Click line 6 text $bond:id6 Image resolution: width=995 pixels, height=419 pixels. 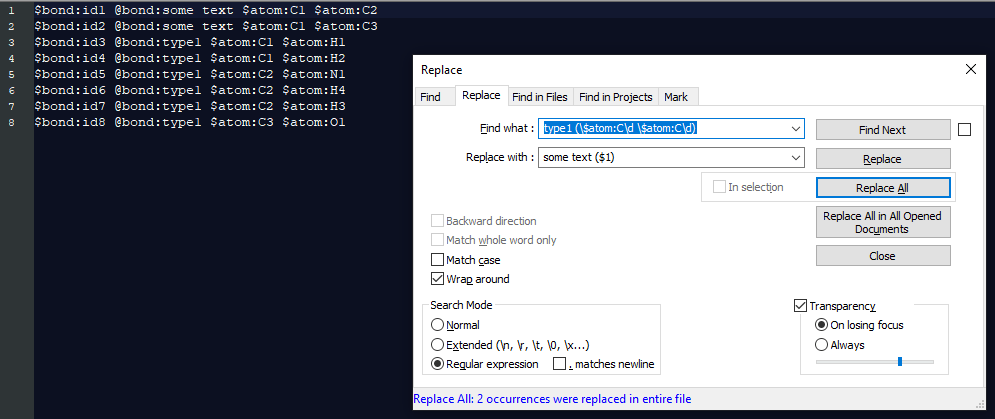click(x=71, y=90)
